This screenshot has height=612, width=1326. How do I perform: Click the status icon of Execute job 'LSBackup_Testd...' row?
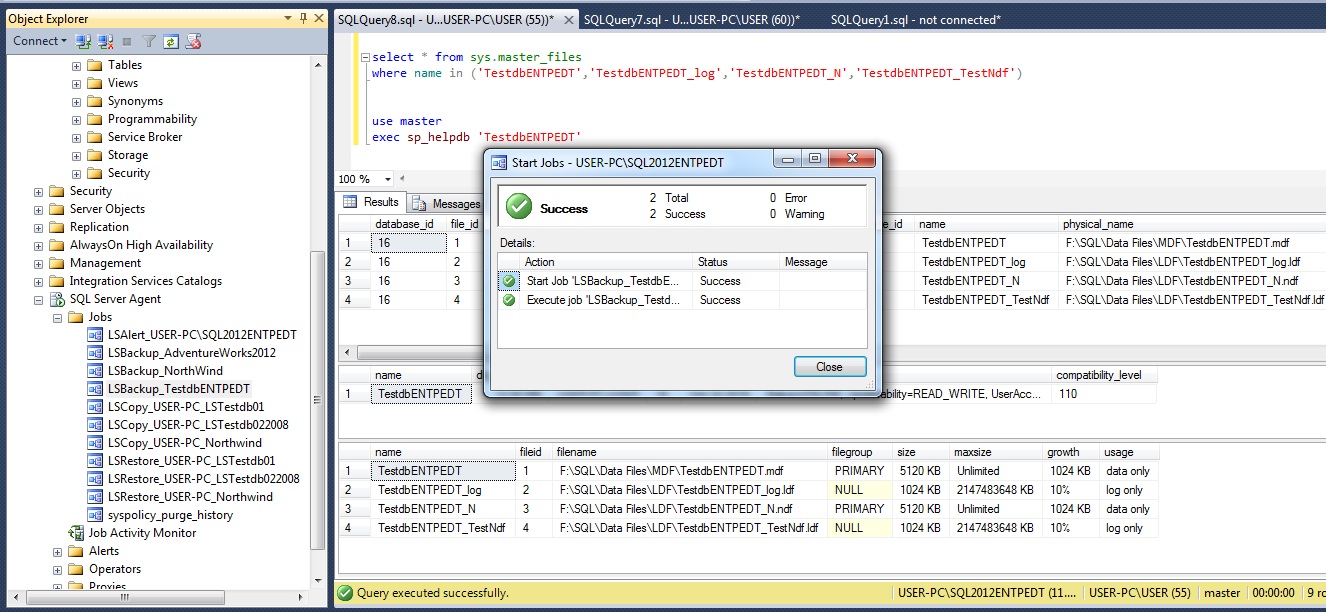click(x=509, y=300)
